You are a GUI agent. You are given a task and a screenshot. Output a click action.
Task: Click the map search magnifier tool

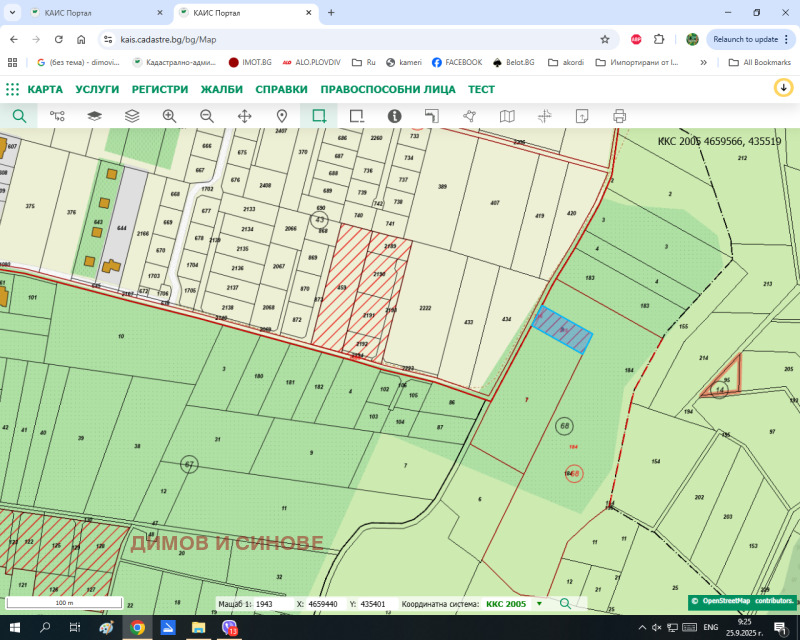point(19,116)
